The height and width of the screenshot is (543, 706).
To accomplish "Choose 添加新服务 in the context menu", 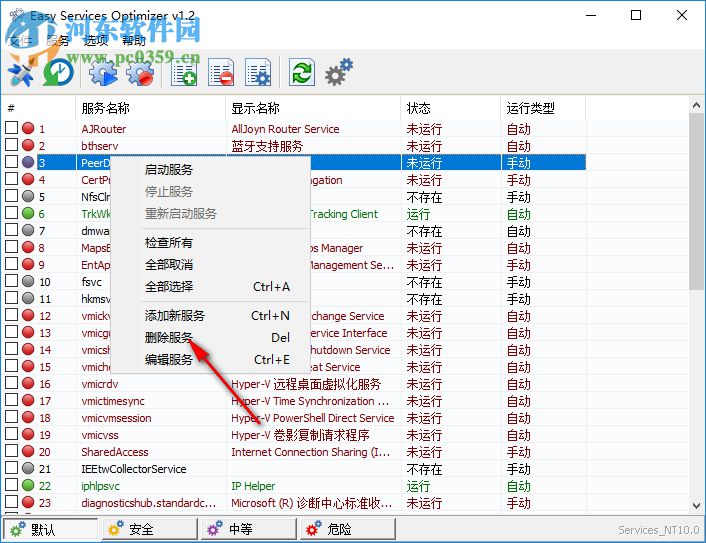I will [x=210, y=316].
